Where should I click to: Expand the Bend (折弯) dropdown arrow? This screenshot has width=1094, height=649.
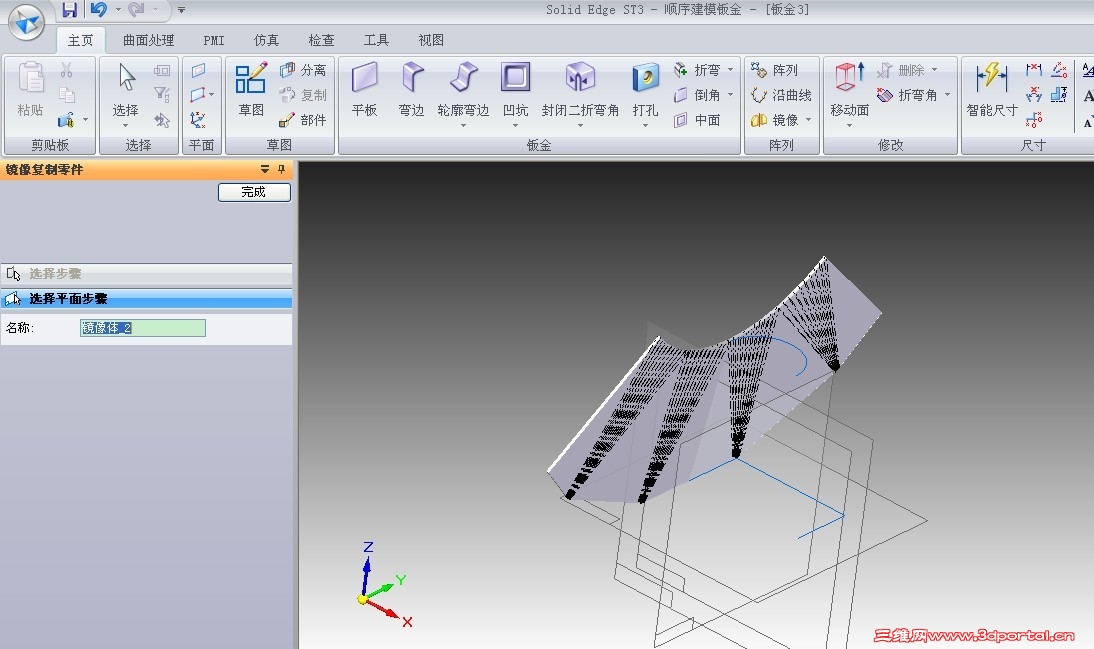tap(730, 70)
